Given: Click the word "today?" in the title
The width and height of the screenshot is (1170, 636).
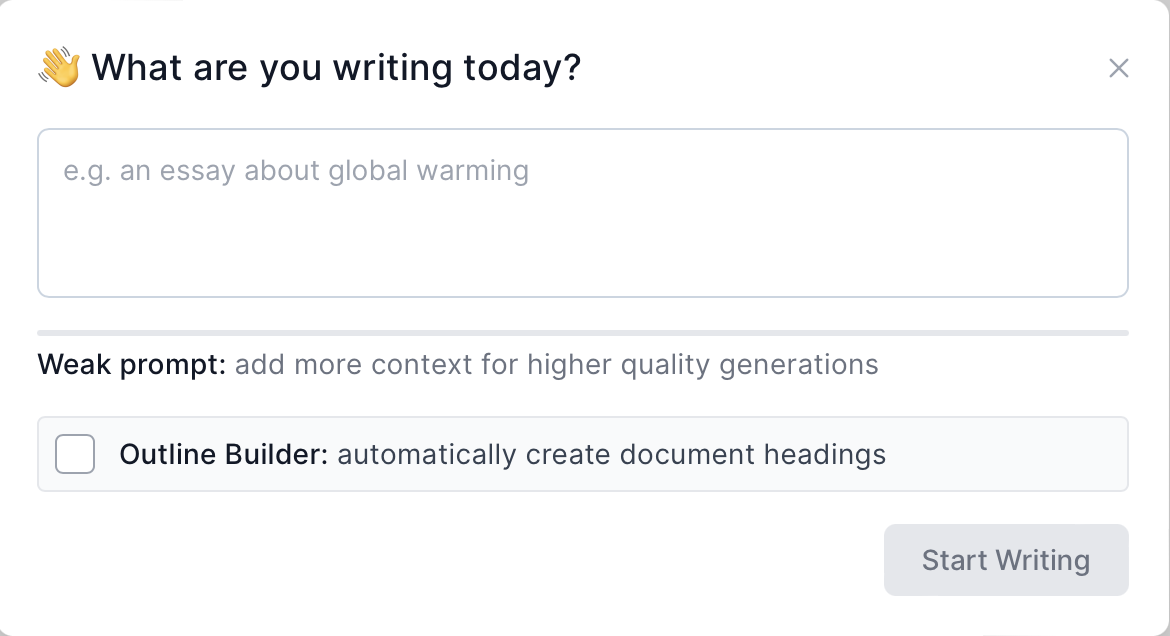Looking at the screenshot, I should (522, 68).
